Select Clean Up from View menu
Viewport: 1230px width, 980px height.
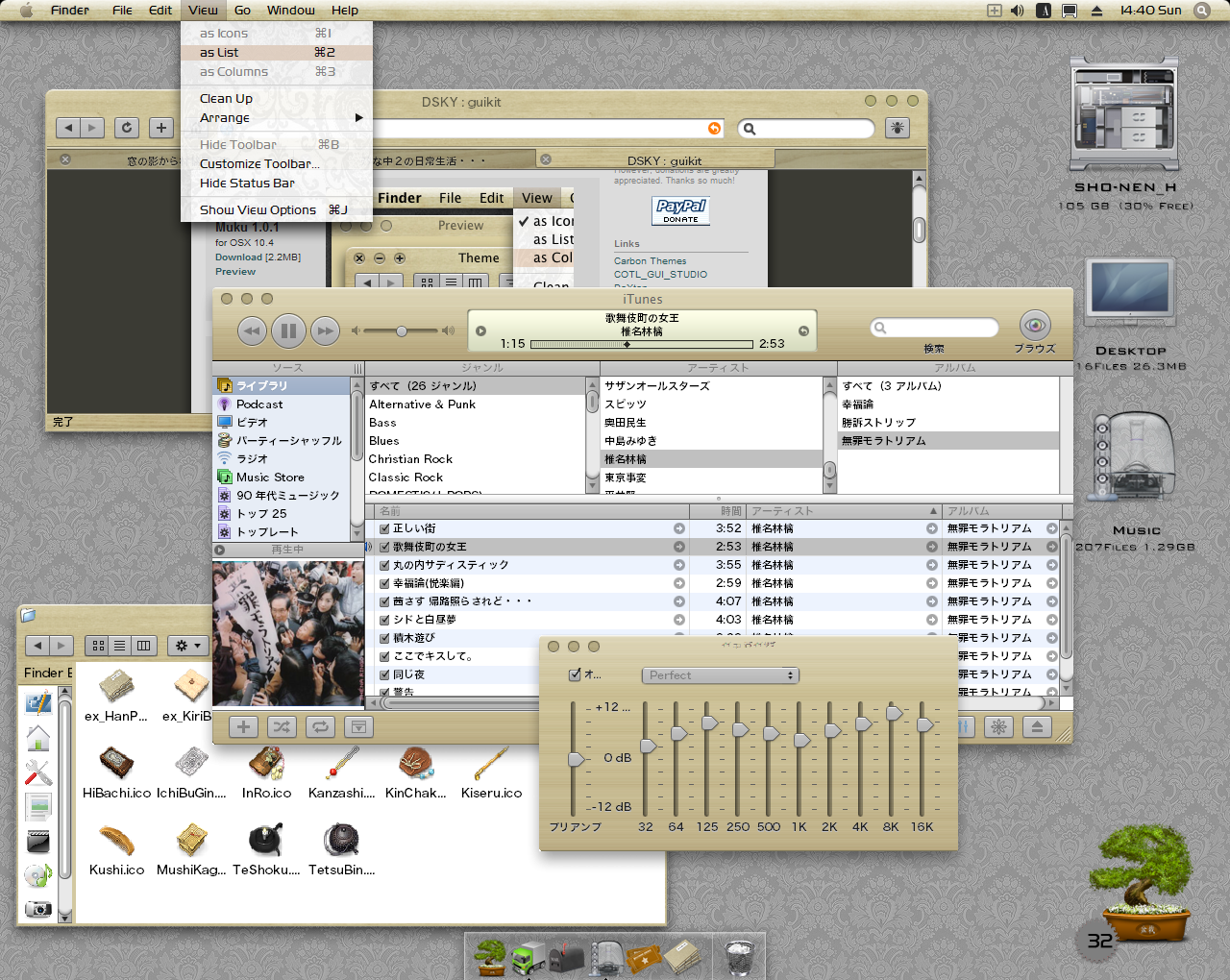tap(277, 99)
